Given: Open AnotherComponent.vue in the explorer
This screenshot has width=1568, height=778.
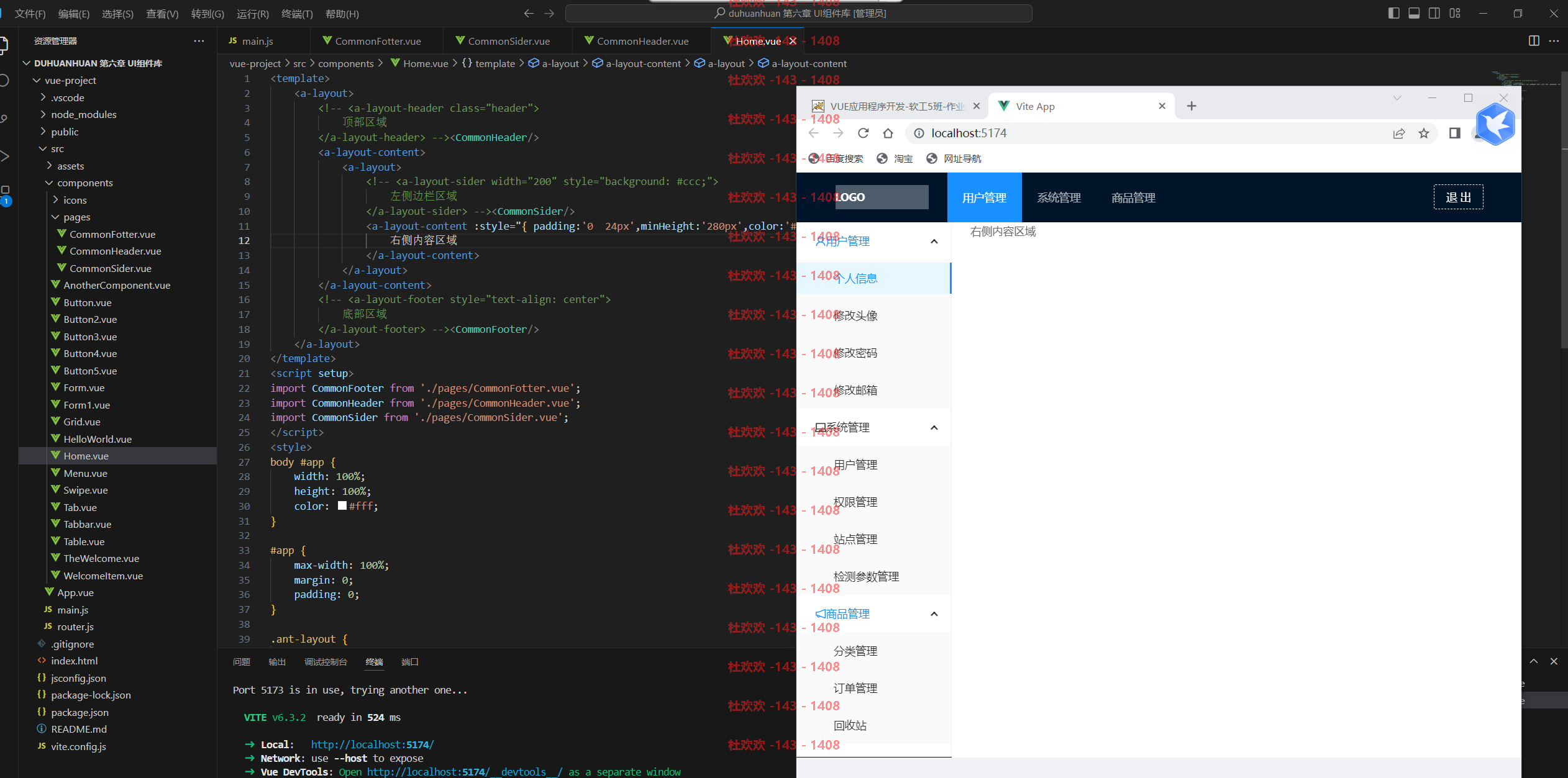Looking at the screenshot, I should 116,285.
